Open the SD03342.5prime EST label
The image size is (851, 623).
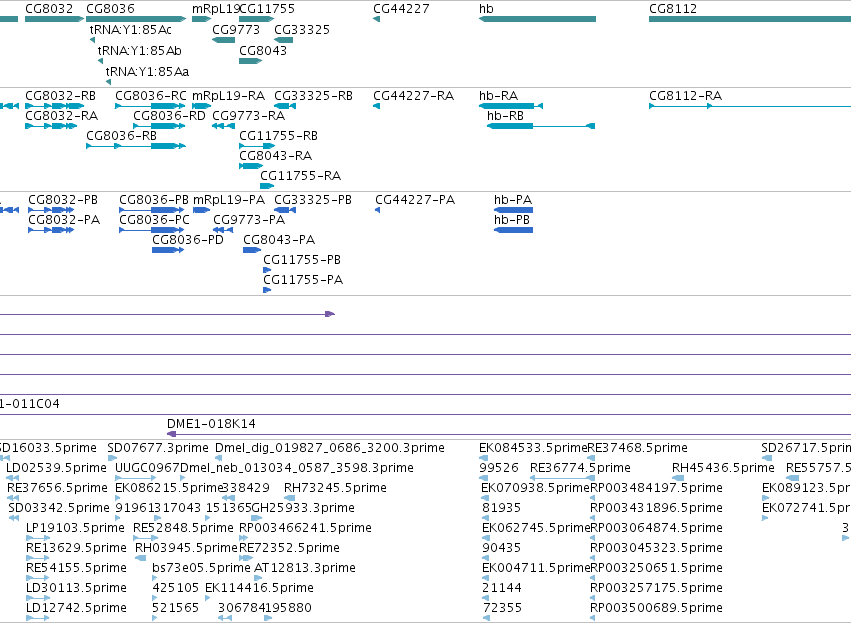pyautogui.click(x=59, y=508)
